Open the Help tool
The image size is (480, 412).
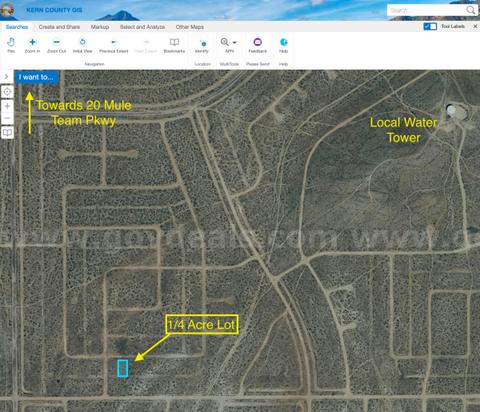[284, 45]
